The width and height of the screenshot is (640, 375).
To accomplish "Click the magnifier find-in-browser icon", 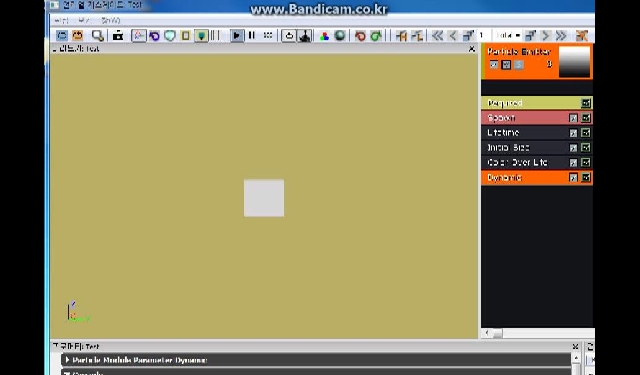I will [x=97, y=36].
